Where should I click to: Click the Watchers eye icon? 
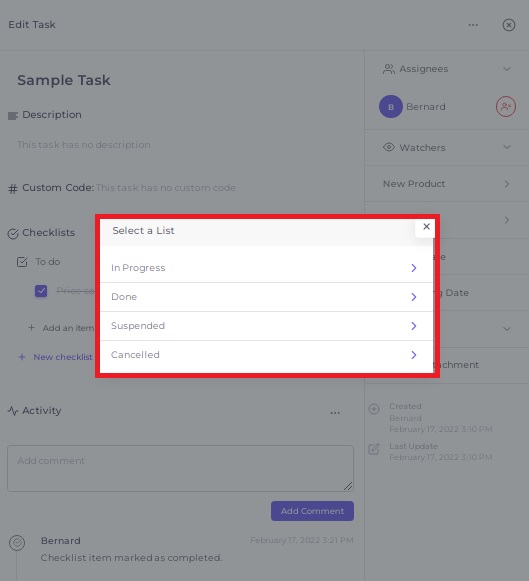coord(388,147)
